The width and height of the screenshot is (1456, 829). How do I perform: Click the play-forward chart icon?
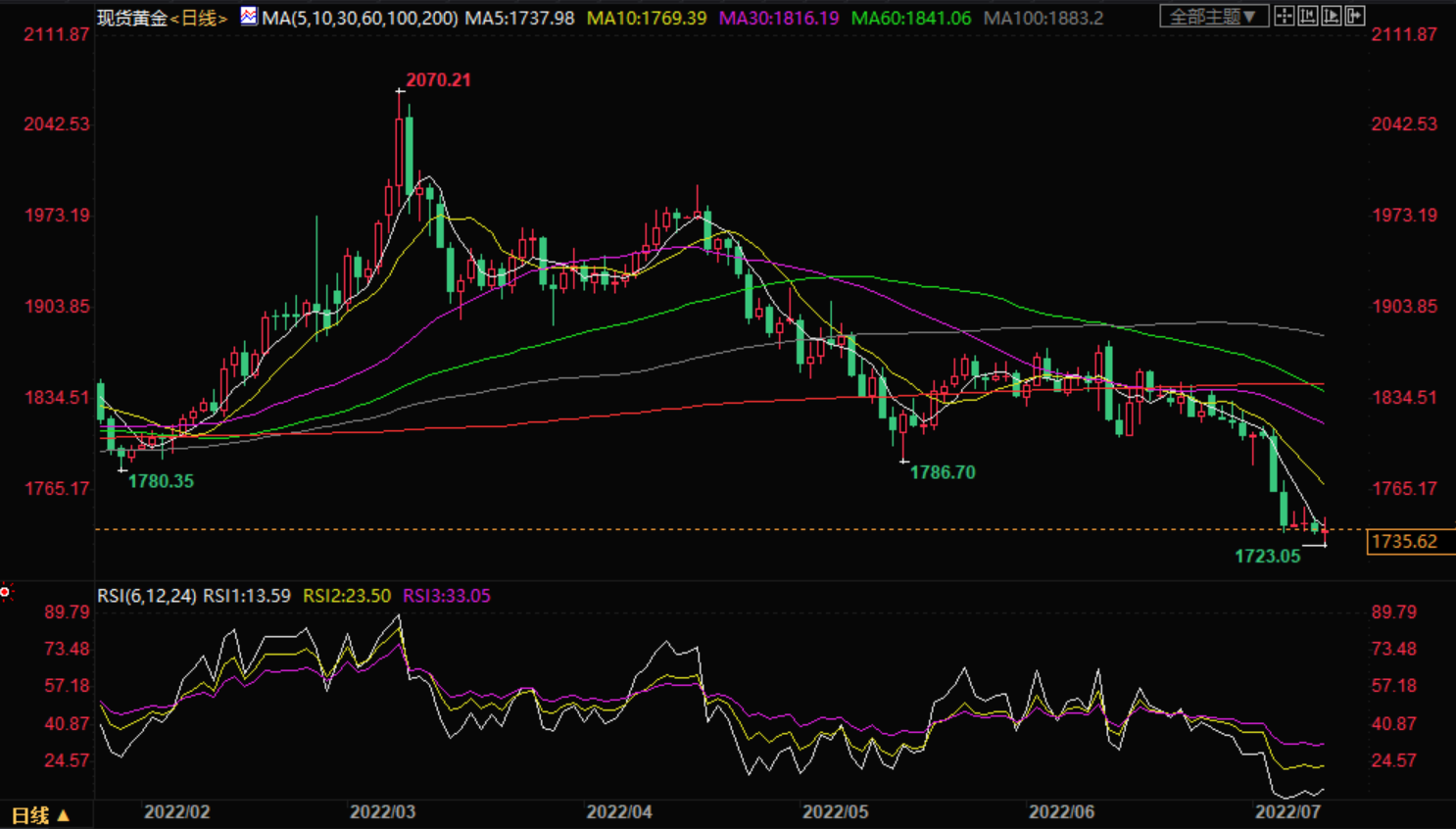click(x=1331, y=16)
